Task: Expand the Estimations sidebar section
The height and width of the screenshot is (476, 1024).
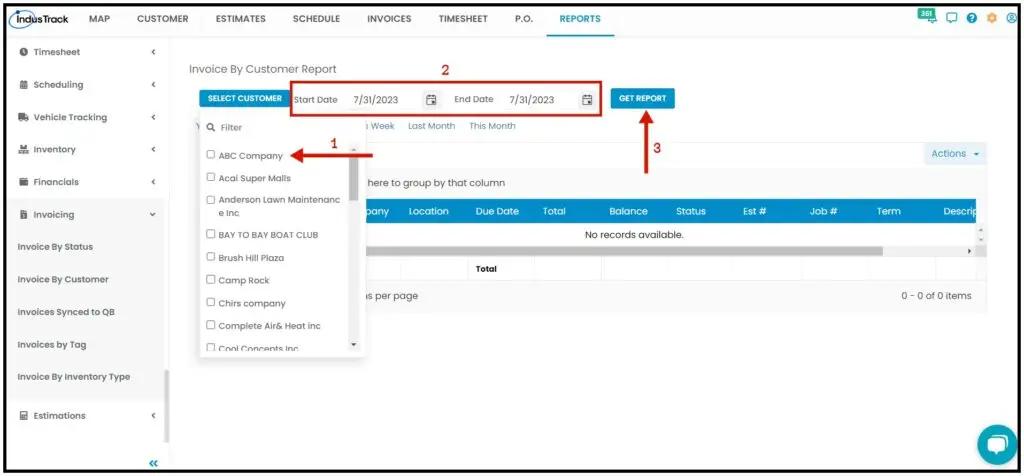Action: click(153, 416)
